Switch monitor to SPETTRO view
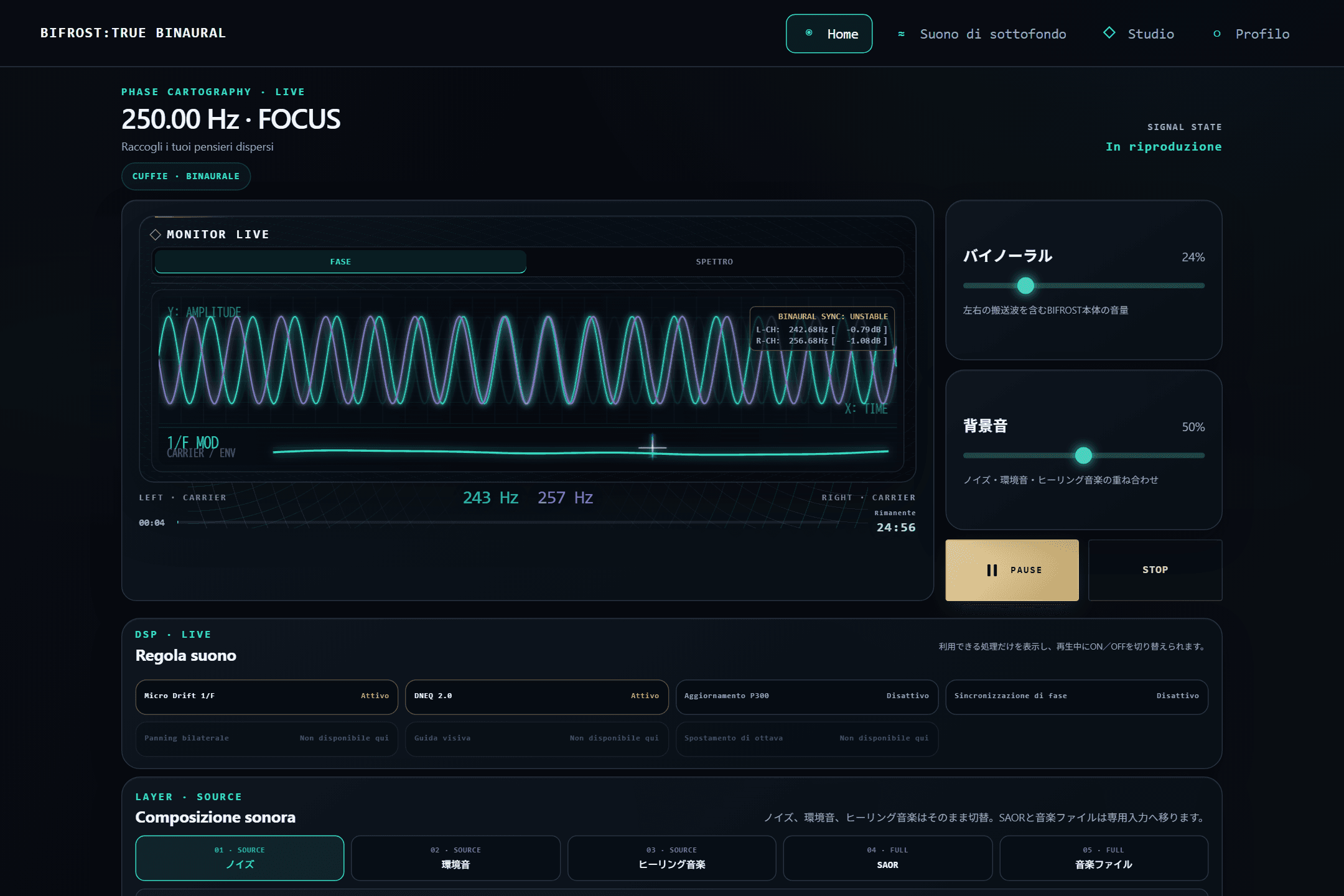 [x=714, y=262]
